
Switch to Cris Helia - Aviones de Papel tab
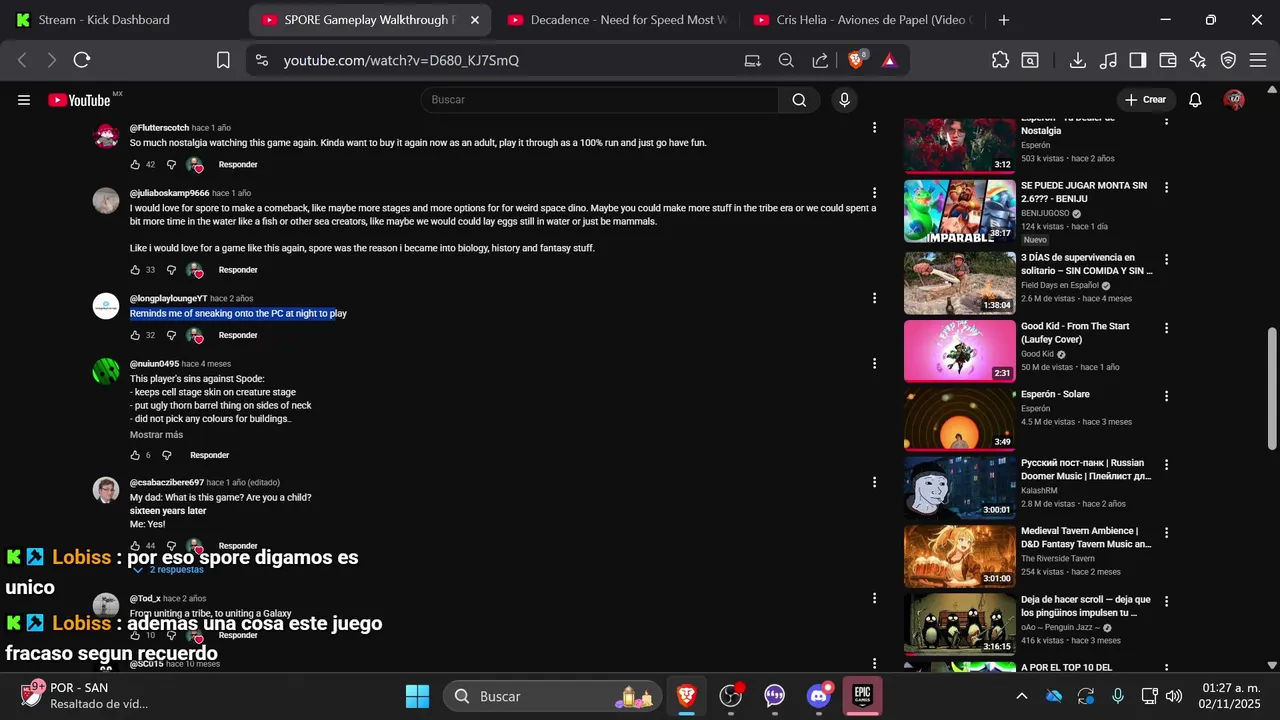tap(864, 20)
